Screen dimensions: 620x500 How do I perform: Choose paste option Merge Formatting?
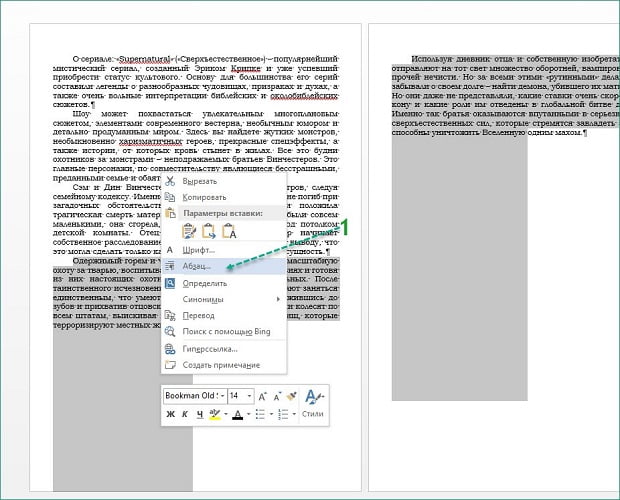(209, 231)
